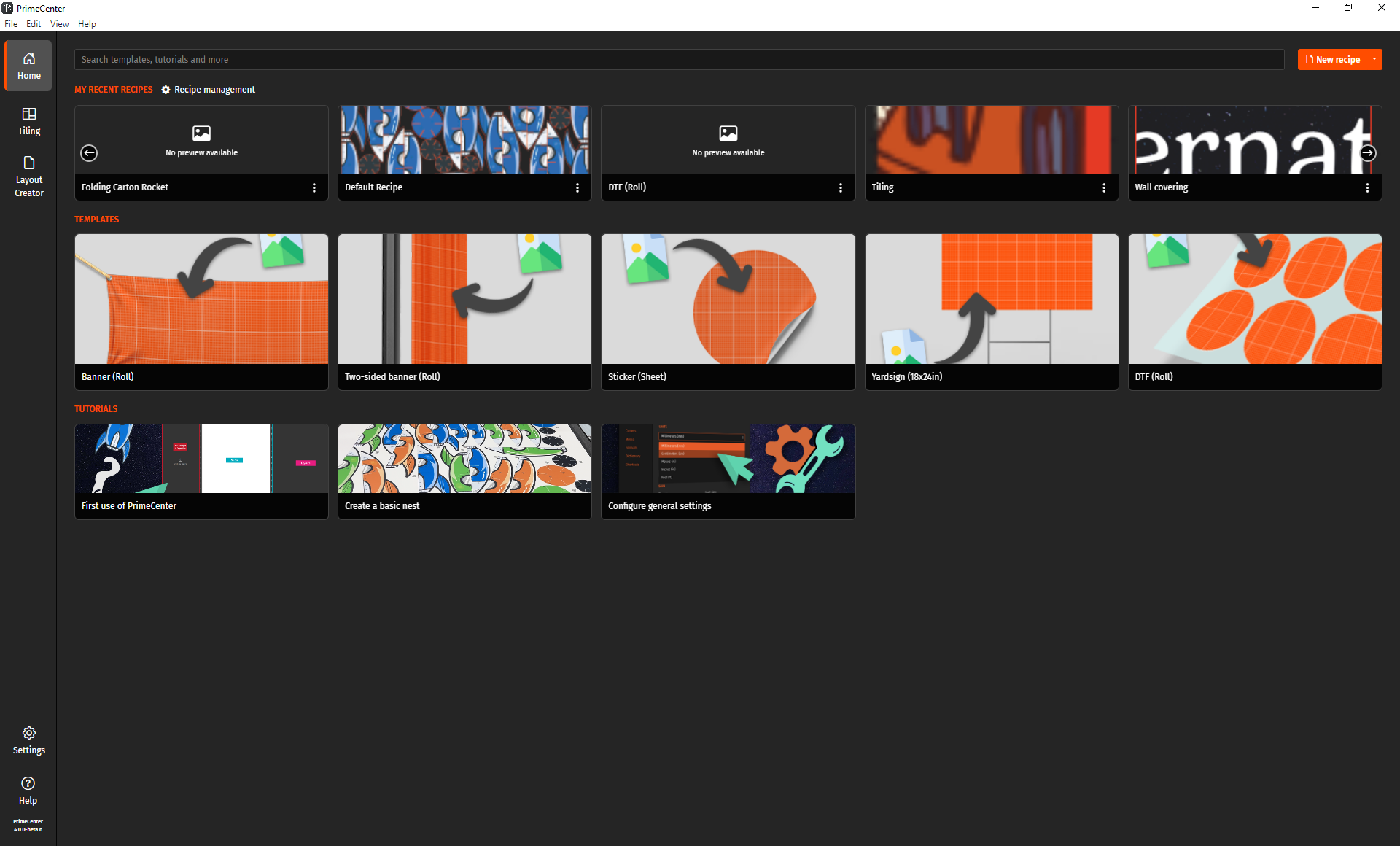Expand the New recipe dropdown arrow
This screenshot has height=846, width=1400.
(x=1374, y=59)
